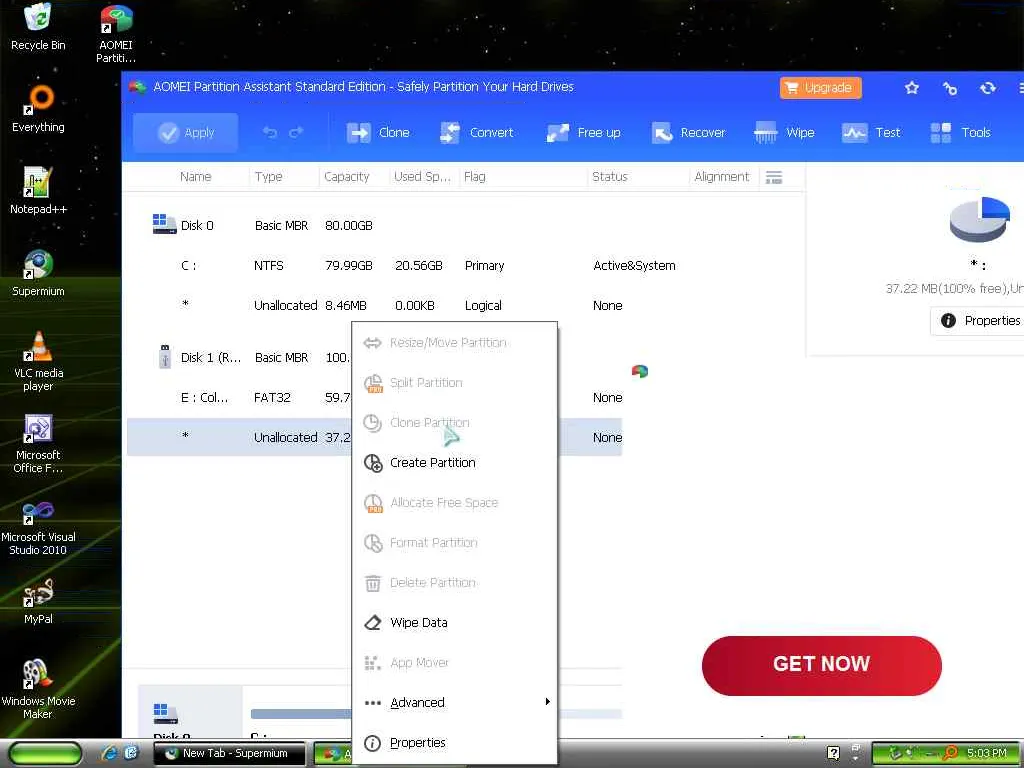Open AOMEI Partition Assistant desktop shortcut
The height and width of the screenshot is (768, 1024).
click(x=116, y=33)
